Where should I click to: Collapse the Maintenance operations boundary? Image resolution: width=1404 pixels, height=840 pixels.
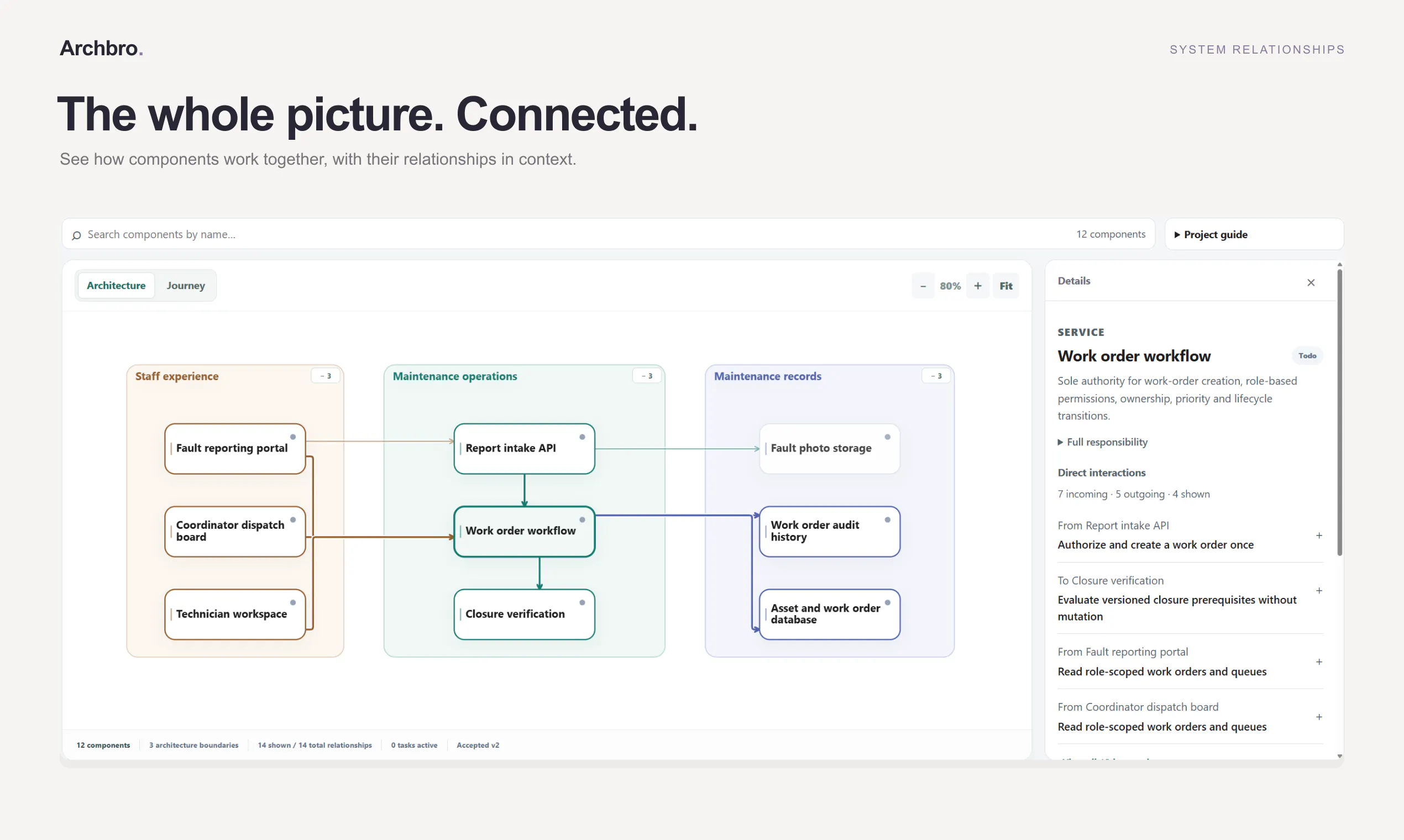click(x=647, y=376)
